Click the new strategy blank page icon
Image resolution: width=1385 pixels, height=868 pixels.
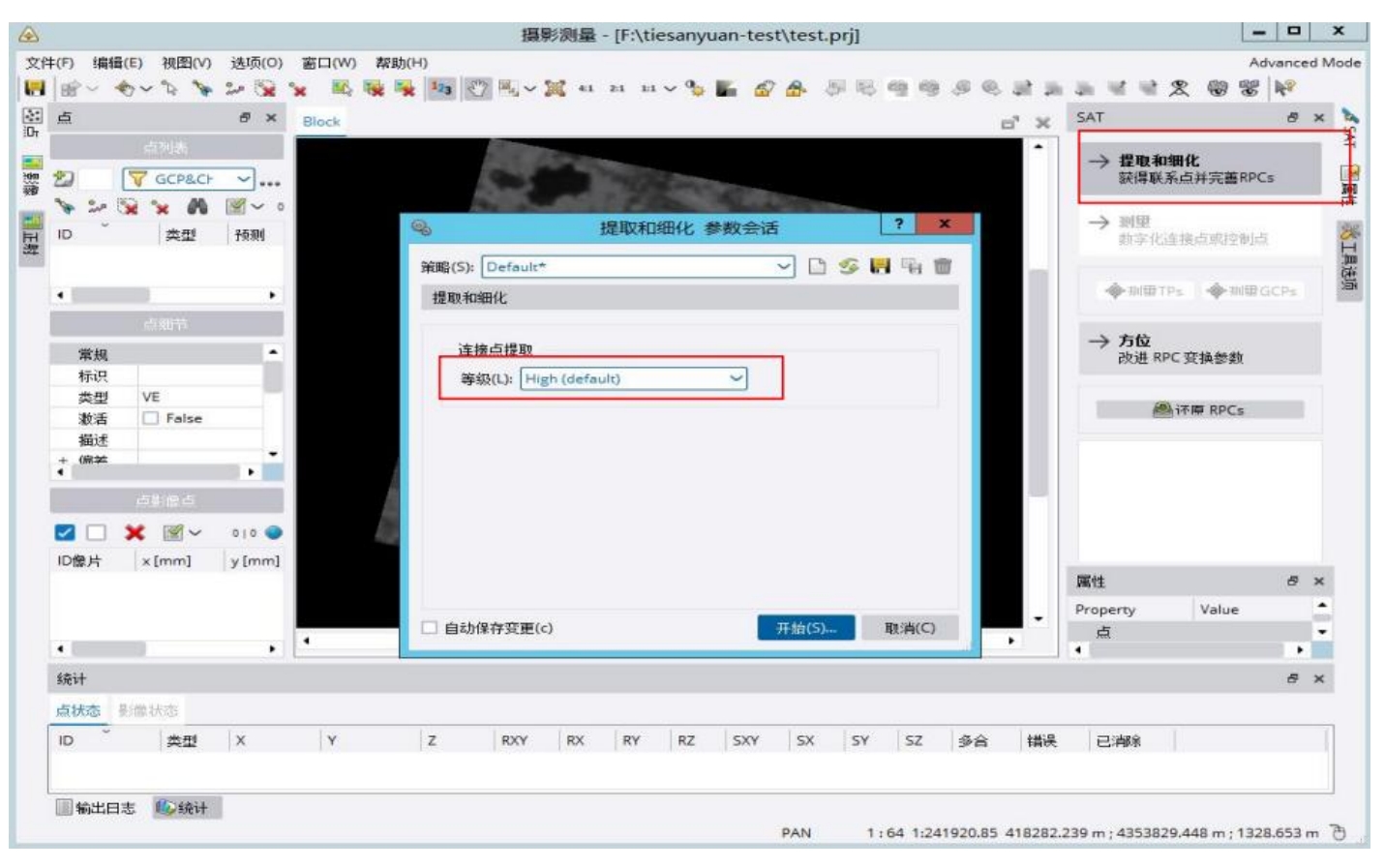[x=817, y=266]
